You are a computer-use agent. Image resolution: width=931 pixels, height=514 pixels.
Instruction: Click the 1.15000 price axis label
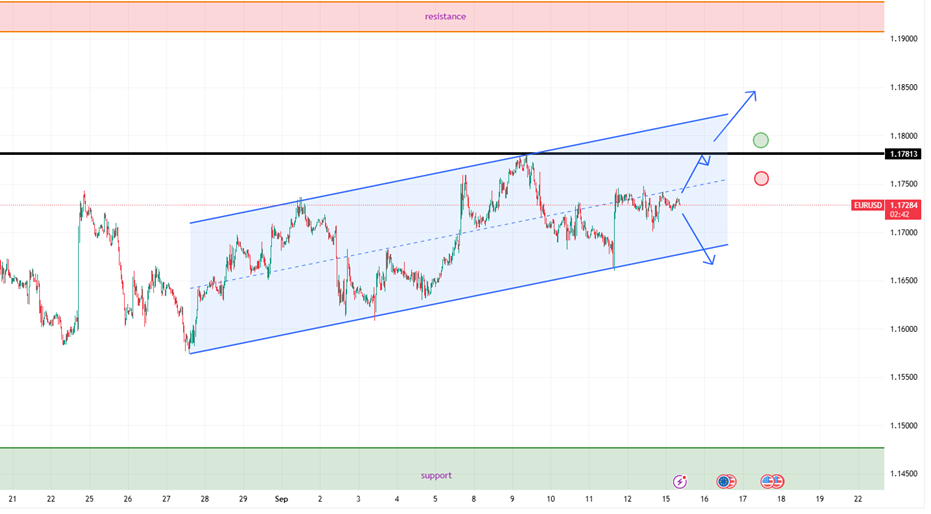pos(903,426)
